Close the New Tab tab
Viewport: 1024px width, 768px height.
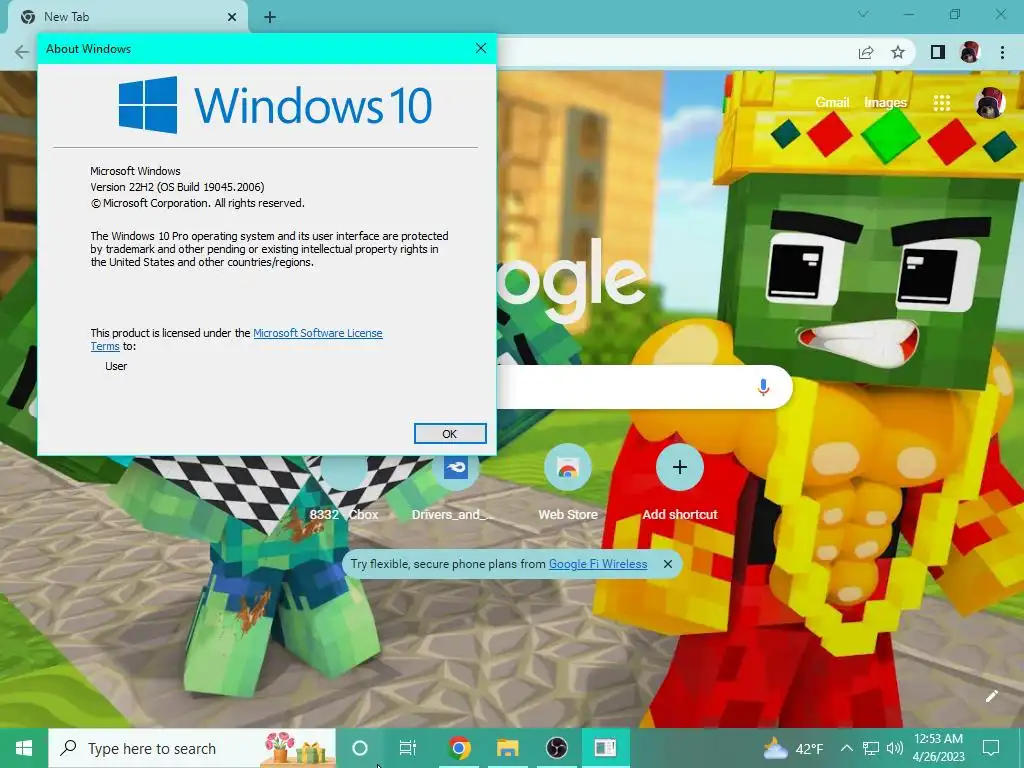pyautogui.click(x=232, y=17)
